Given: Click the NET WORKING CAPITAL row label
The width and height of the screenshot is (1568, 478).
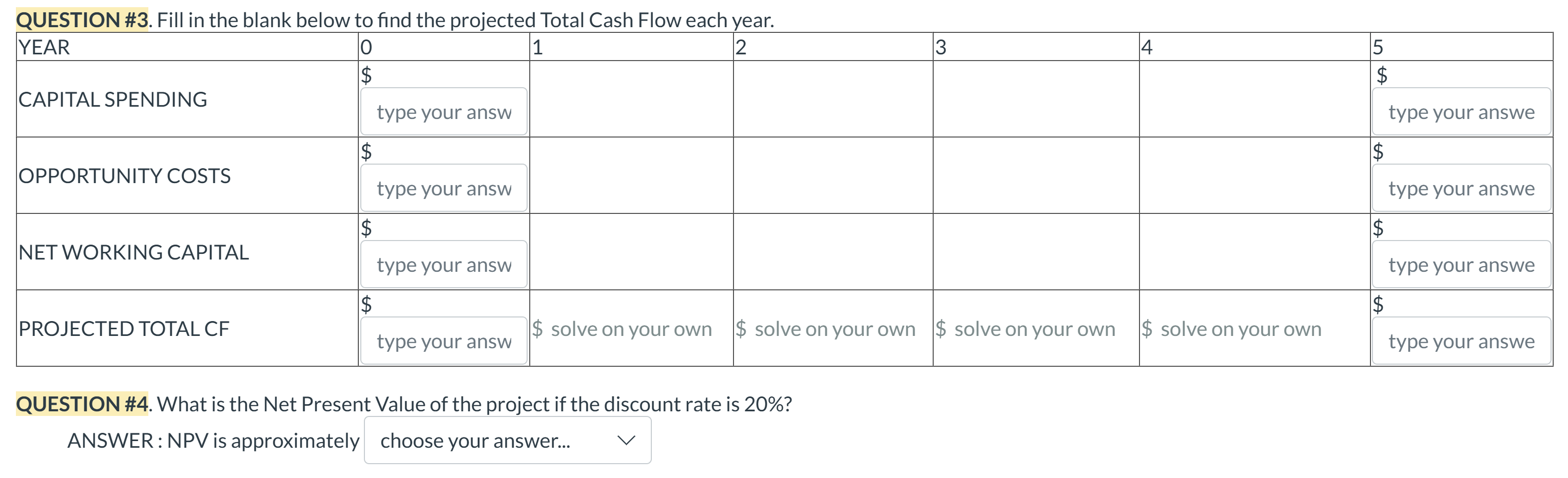Looking at the screenshot, I should (x=133, y=252).
